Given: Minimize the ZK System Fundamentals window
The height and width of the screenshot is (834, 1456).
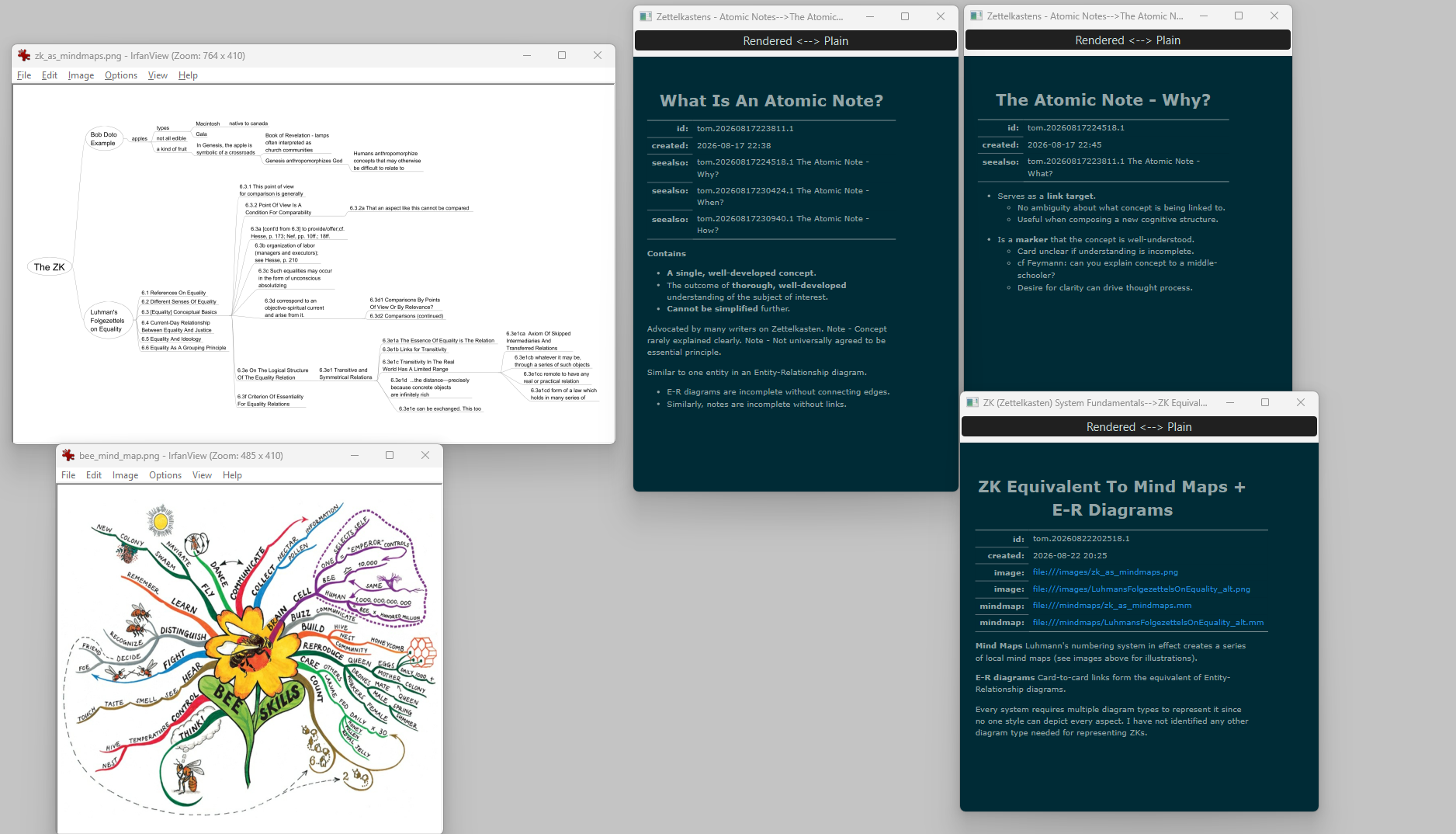Looking at the screenshot, I should (x=1229, y=402).
